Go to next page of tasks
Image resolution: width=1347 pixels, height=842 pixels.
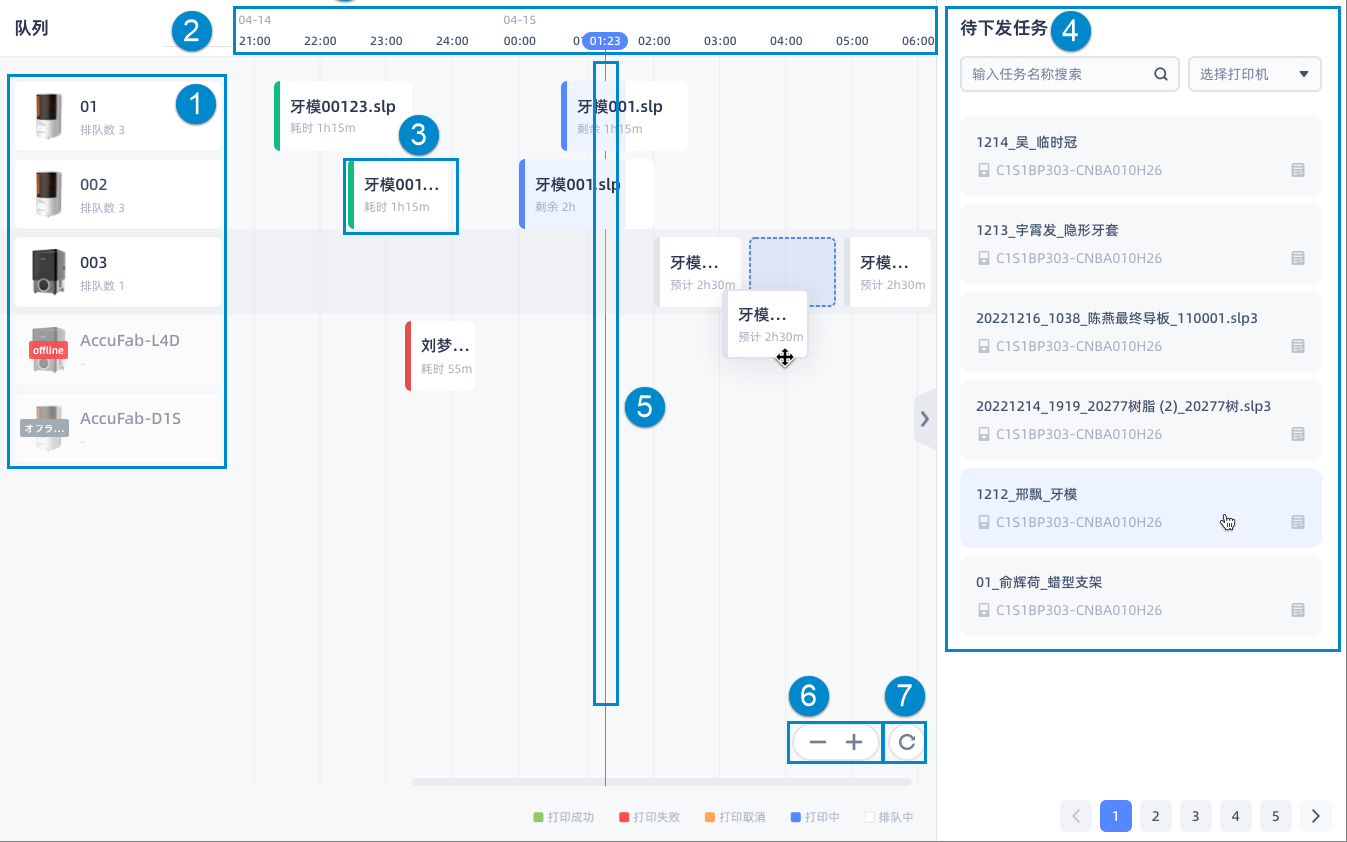pos(1315,816)
